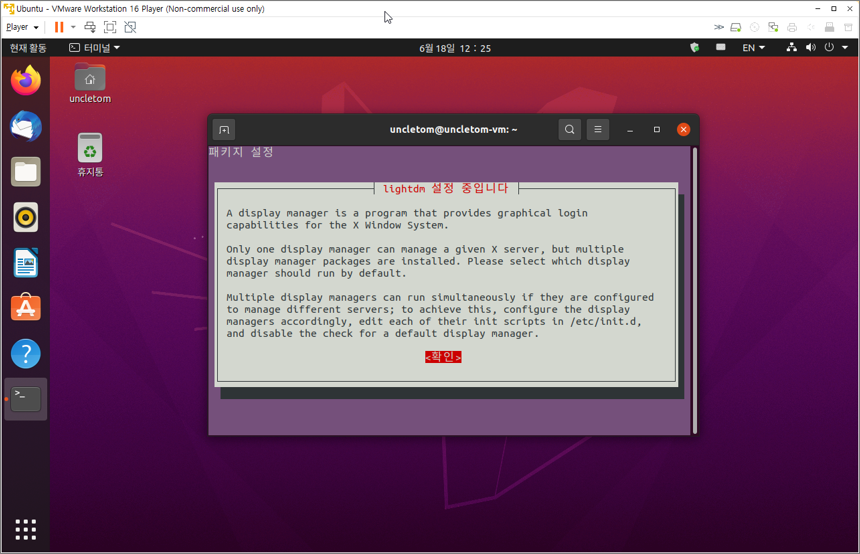The image size is (860, 554).
Task: Click the green shield indicator in the top bar
Action: (694, 48)
